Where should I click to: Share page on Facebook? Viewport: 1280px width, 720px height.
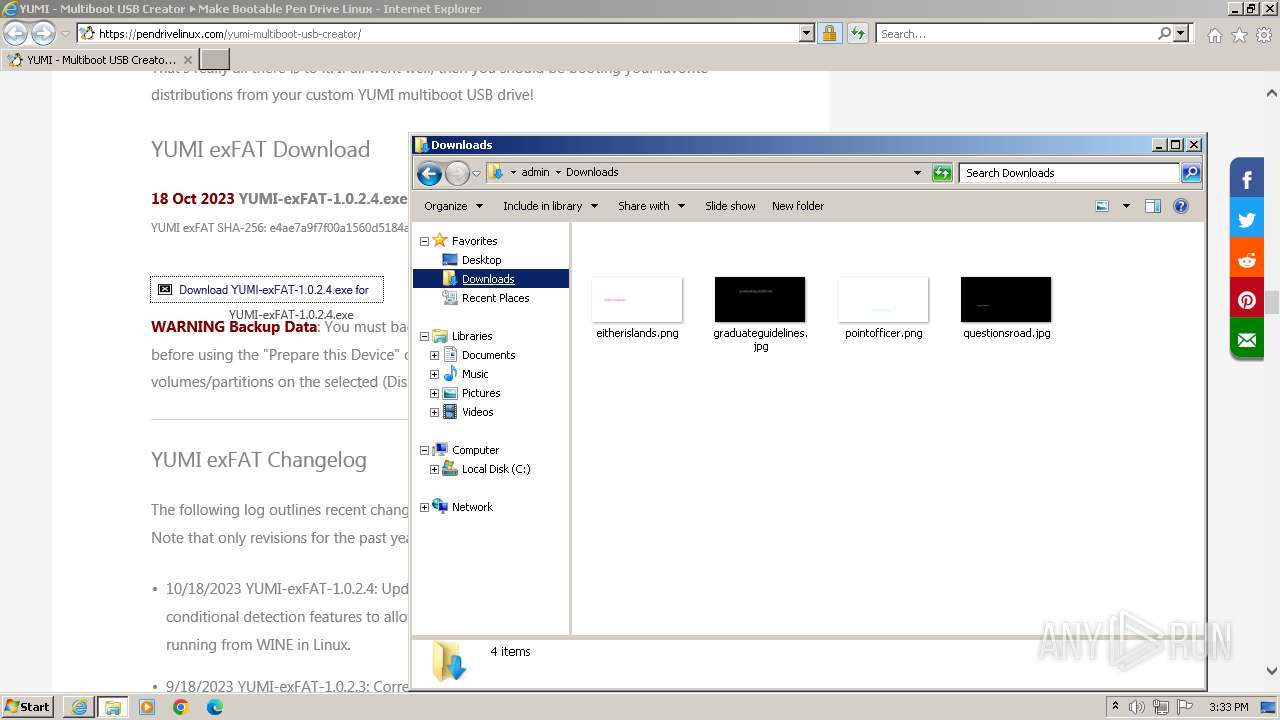(1247, 180)
